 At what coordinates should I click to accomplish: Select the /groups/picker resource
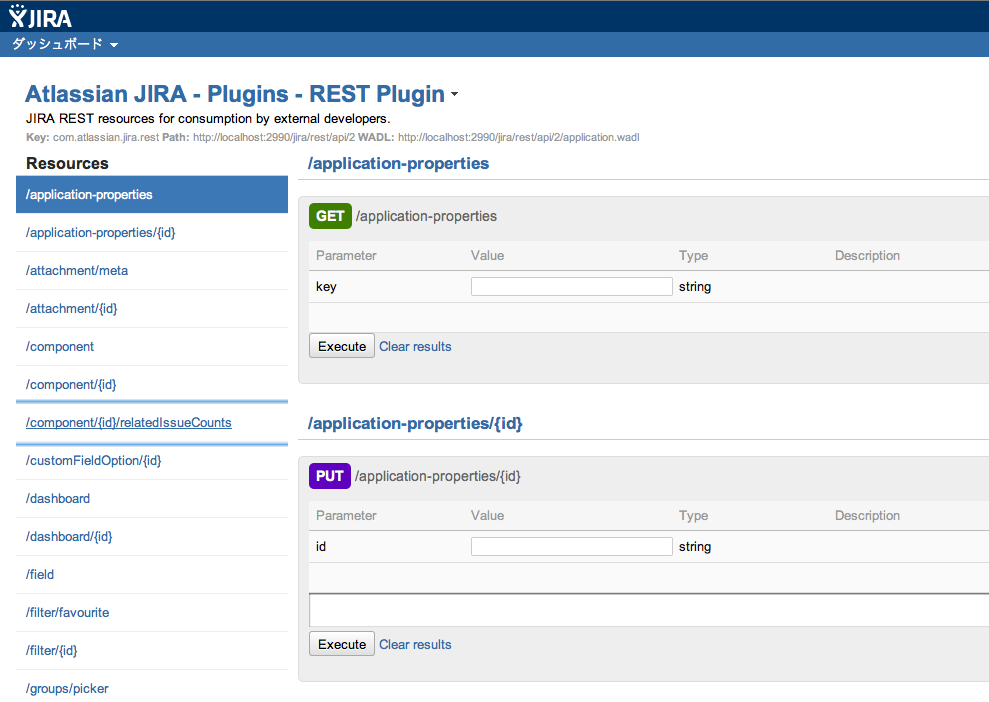[x=68, y=689]
